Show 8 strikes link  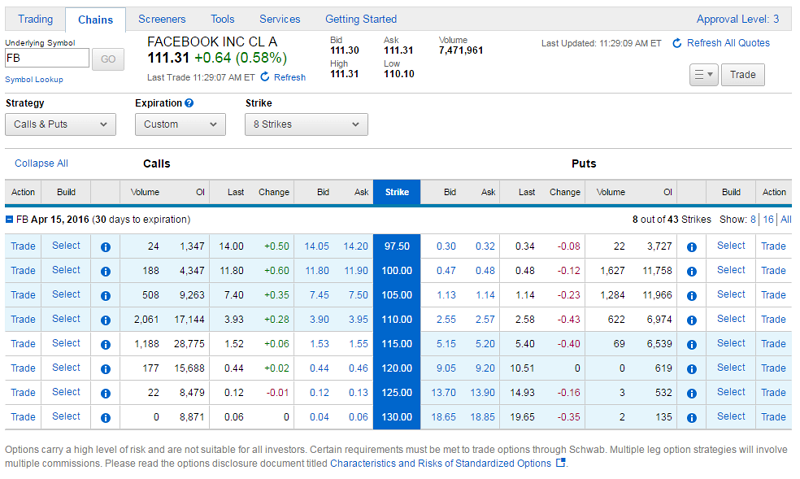[x=753, y=219]
